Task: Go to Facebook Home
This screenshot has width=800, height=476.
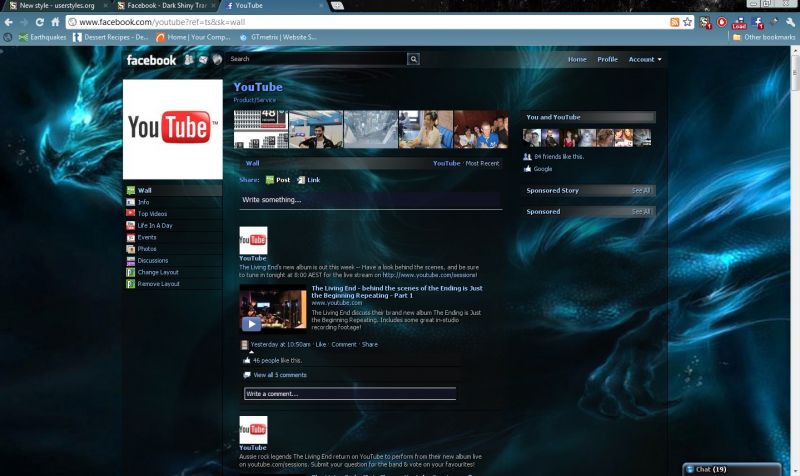Action: [x=577, y=60]
